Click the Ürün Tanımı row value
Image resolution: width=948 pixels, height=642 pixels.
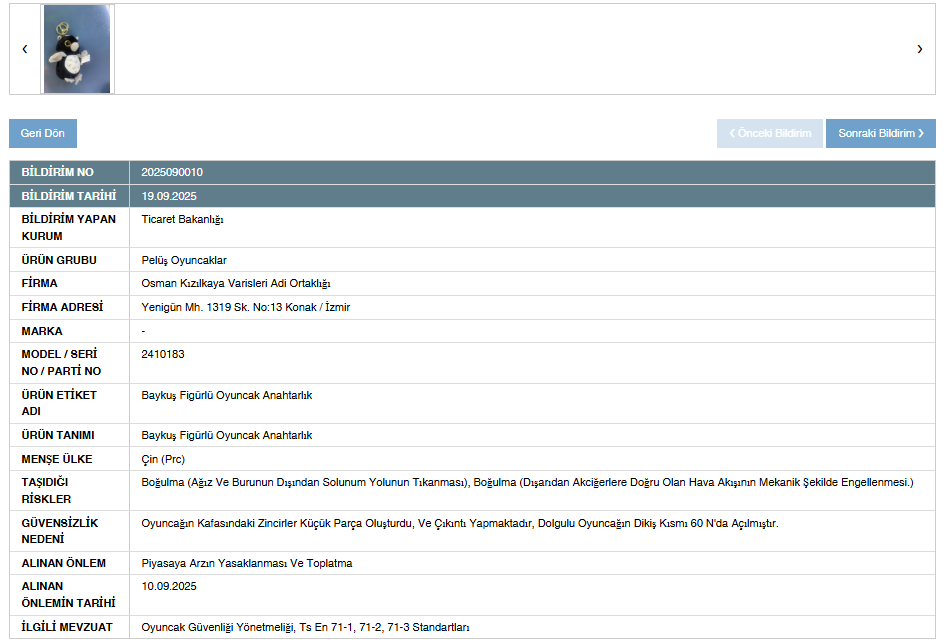226,435
